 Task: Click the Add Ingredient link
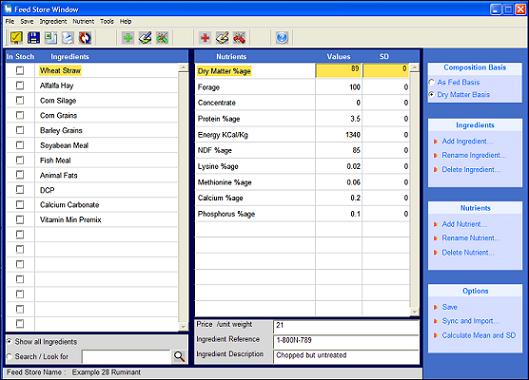(464, 141)
